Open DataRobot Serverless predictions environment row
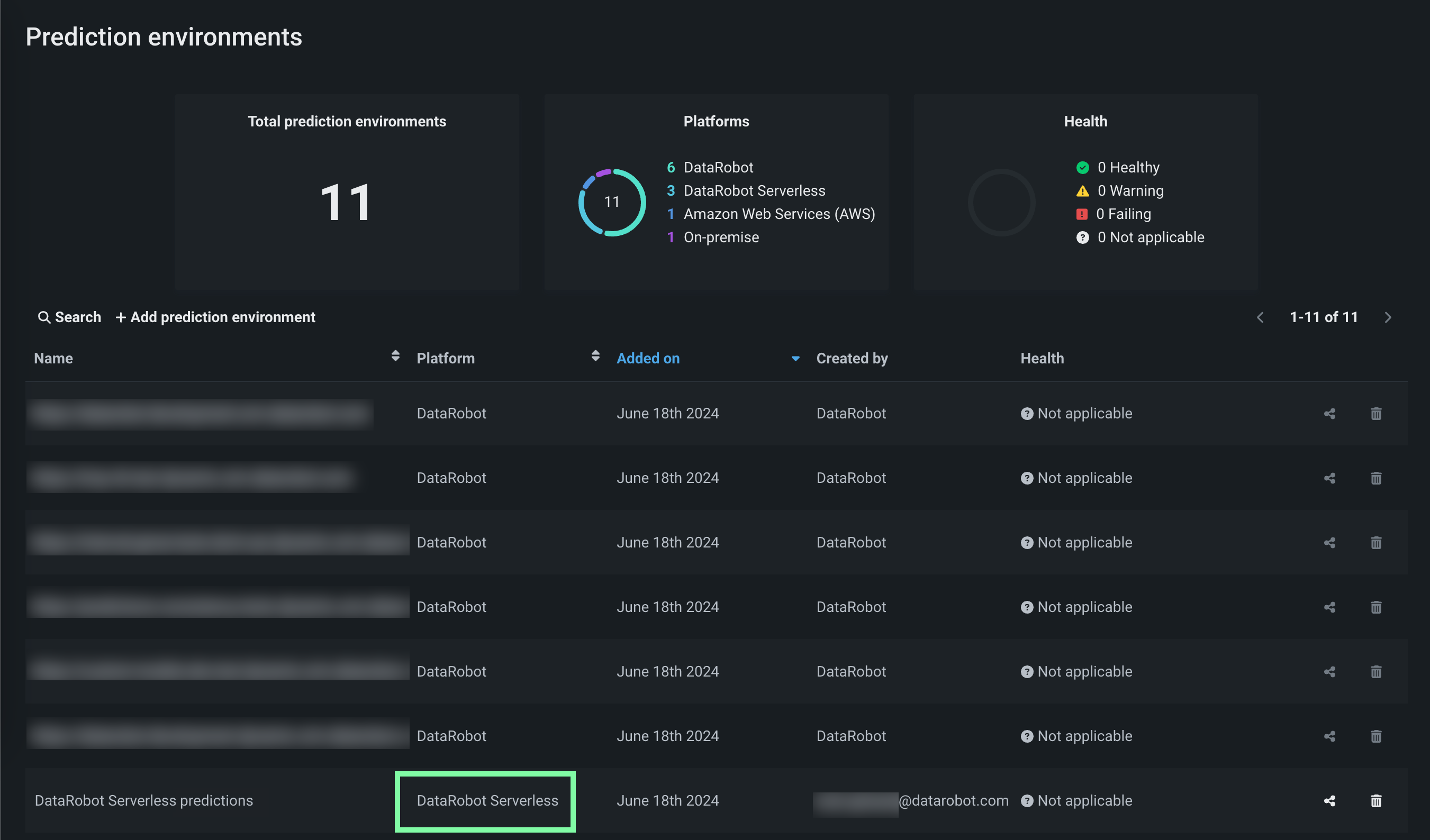Image resolution: width=1430 pixels, height=840 pixels. coord(144,800)
